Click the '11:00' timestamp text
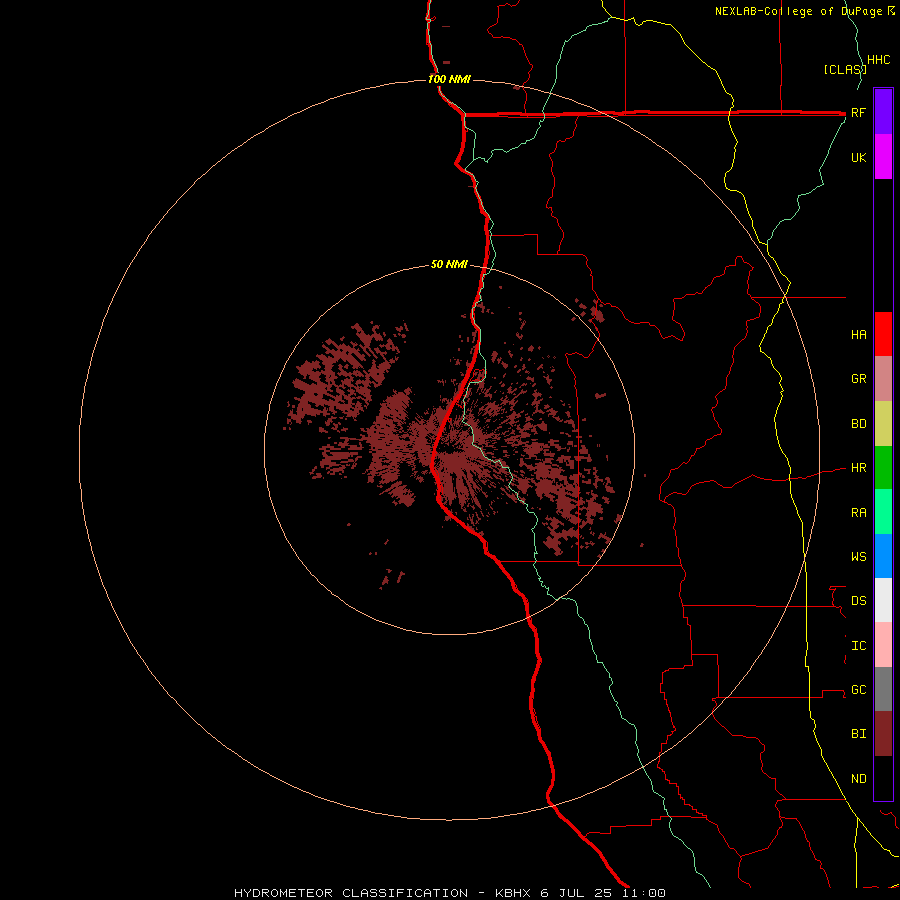Viewport: 900px width, 900px height. click(643, 893)
